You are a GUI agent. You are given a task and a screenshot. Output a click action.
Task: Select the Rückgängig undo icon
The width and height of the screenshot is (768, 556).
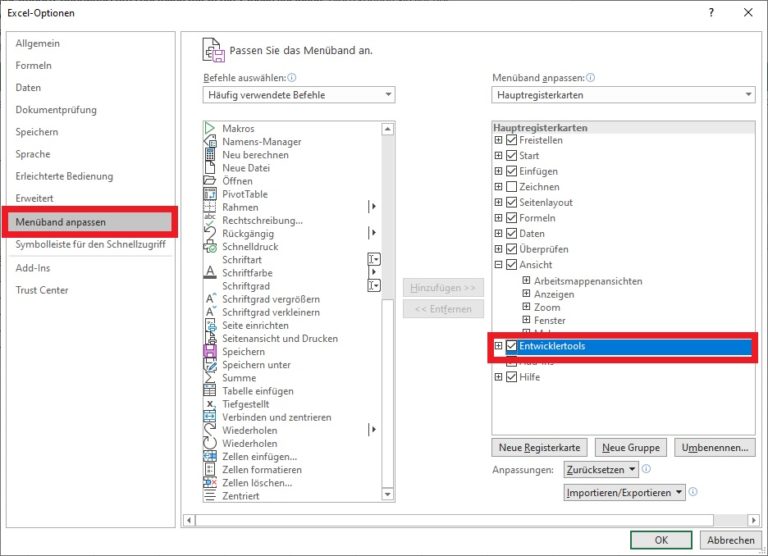coord(210,233)
